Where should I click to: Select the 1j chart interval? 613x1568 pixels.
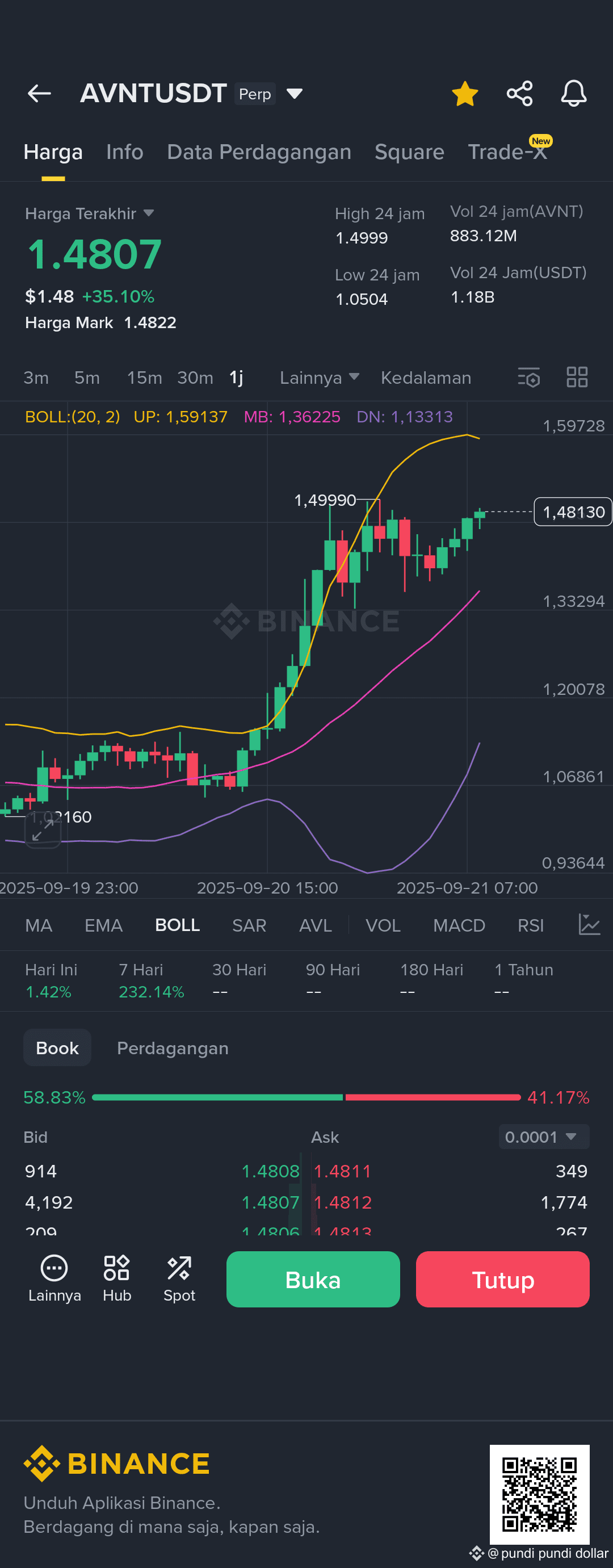click(x=236, y=378)
